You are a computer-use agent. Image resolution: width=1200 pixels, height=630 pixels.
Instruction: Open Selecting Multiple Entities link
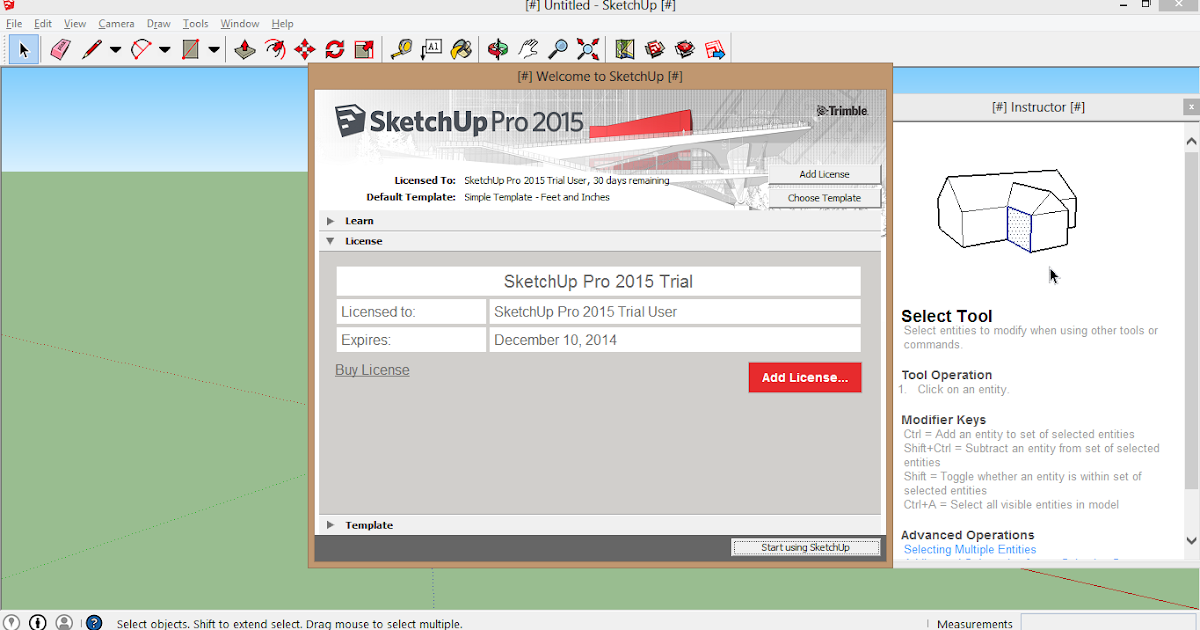[x=970, y=550]
